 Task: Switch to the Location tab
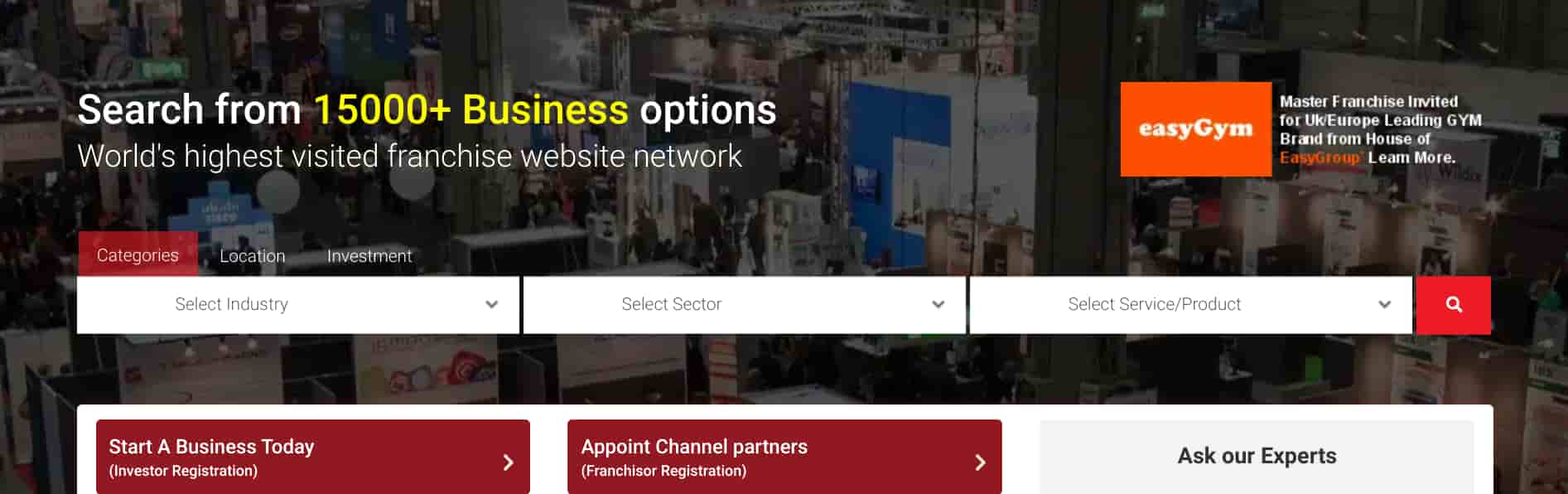pos(253,256)
